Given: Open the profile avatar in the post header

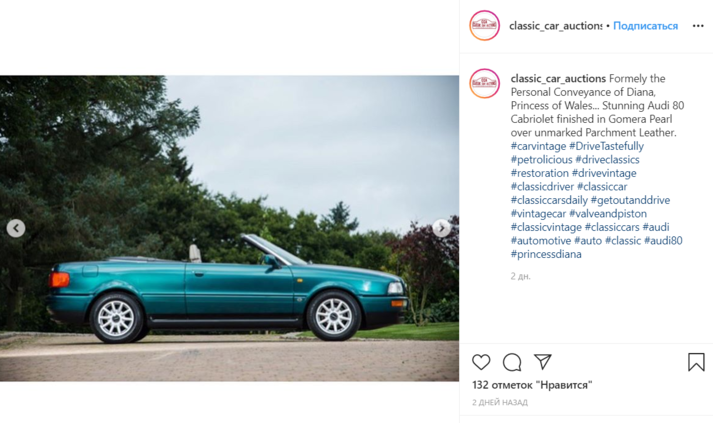Looking at the screenshot, I should [484, 25].
